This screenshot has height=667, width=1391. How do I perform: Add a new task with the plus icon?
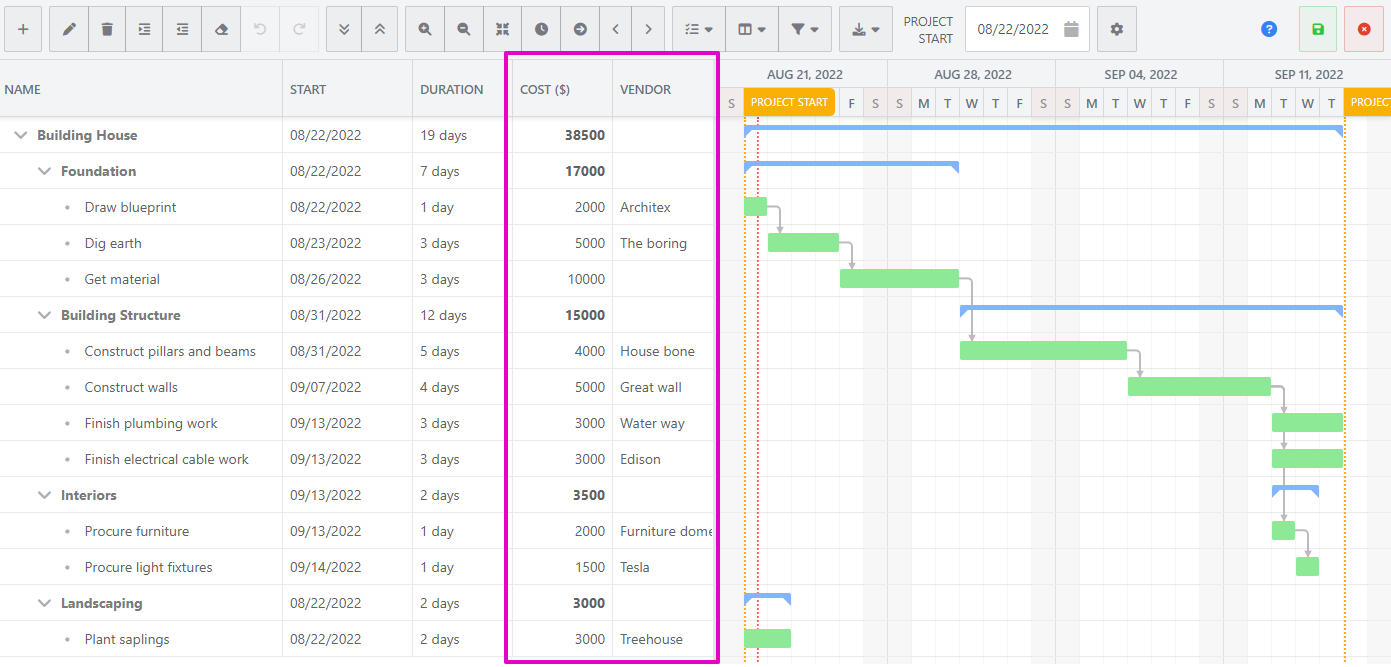tap(22, 28)
